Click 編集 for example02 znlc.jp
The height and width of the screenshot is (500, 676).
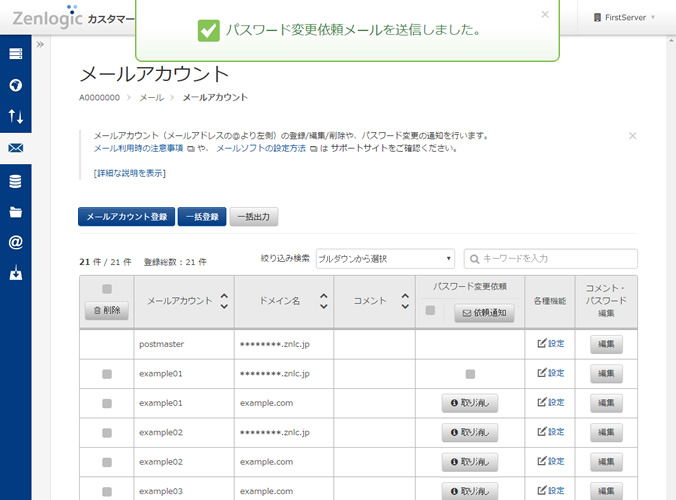click(x=606, y=432)
